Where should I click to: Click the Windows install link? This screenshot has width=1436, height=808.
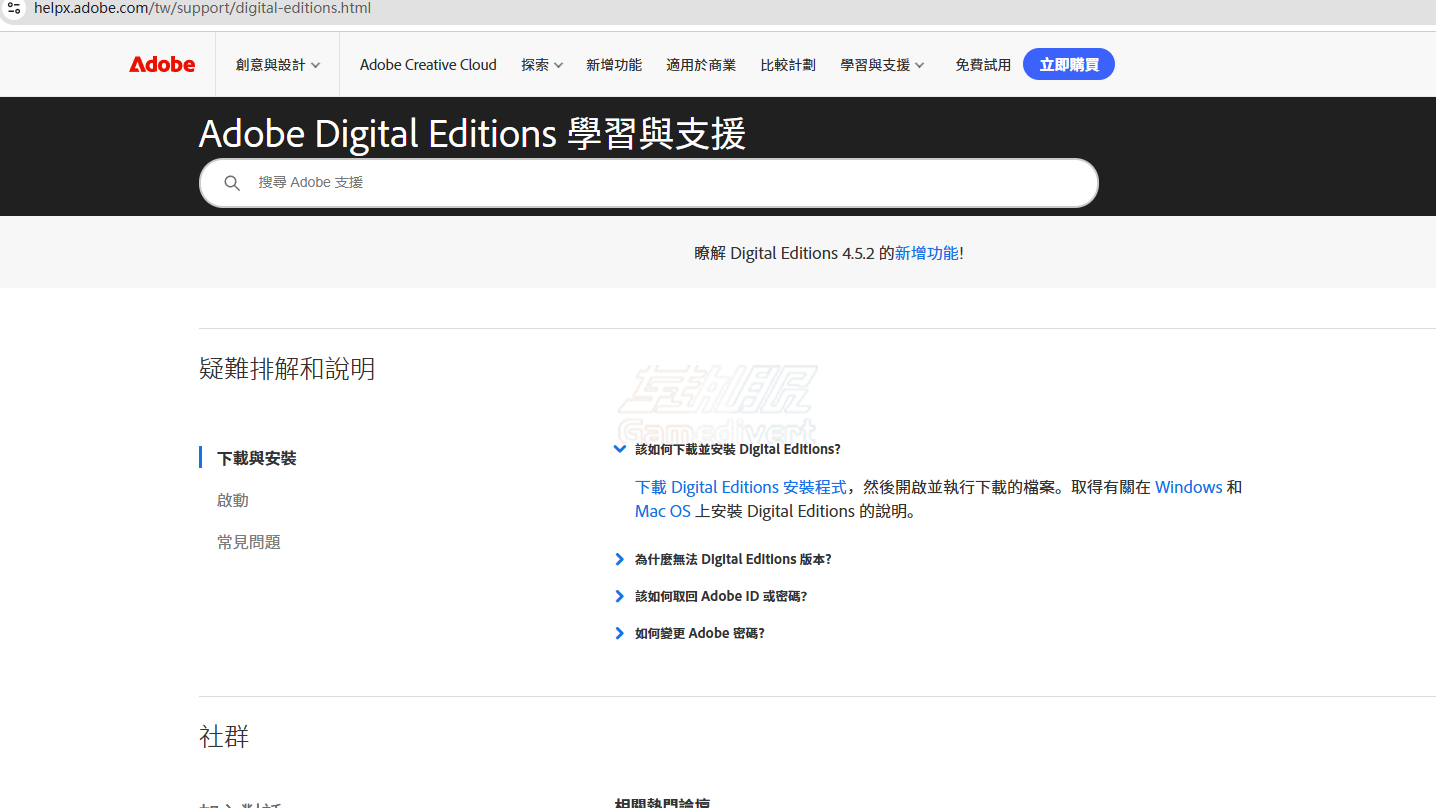click(1189, 487)
